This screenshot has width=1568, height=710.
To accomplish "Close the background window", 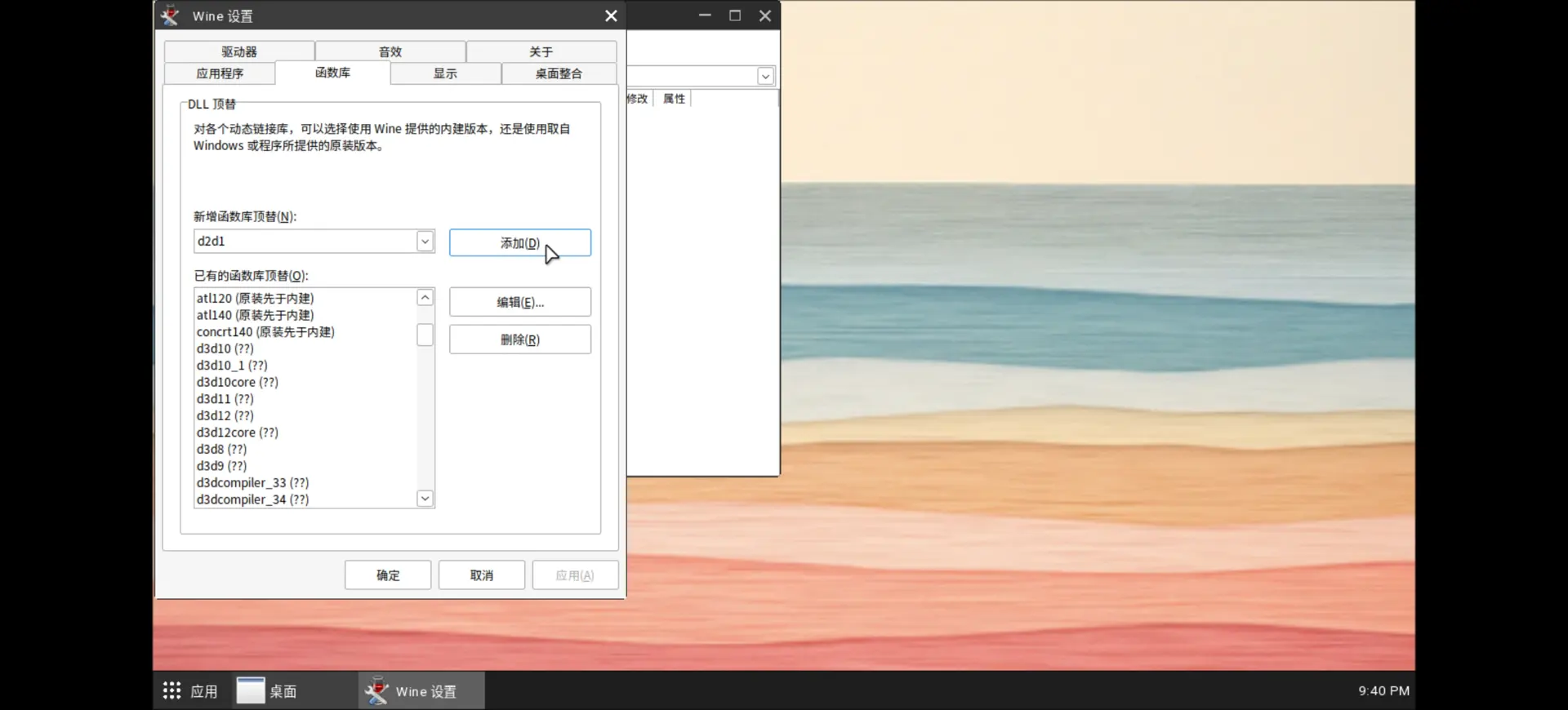I will (765, 16).
